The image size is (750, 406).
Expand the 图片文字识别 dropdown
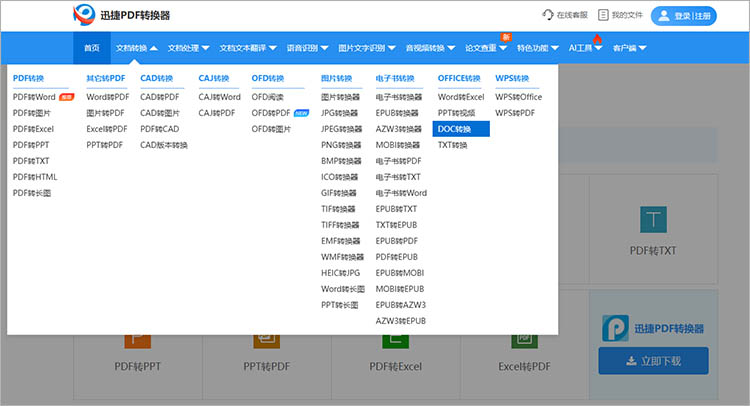click(367, 48)
